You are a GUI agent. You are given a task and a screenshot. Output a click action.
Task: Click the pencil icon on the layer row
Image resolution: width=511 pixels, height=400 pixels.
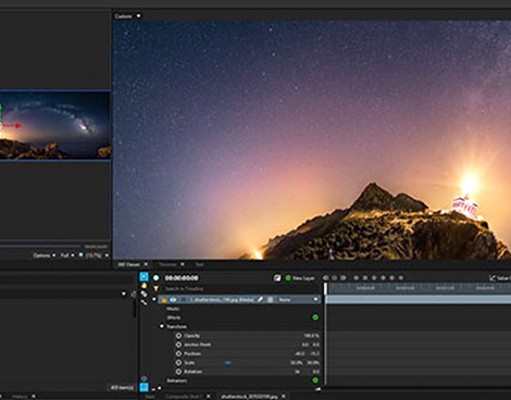pyautogui.click(x=260, y=299)
